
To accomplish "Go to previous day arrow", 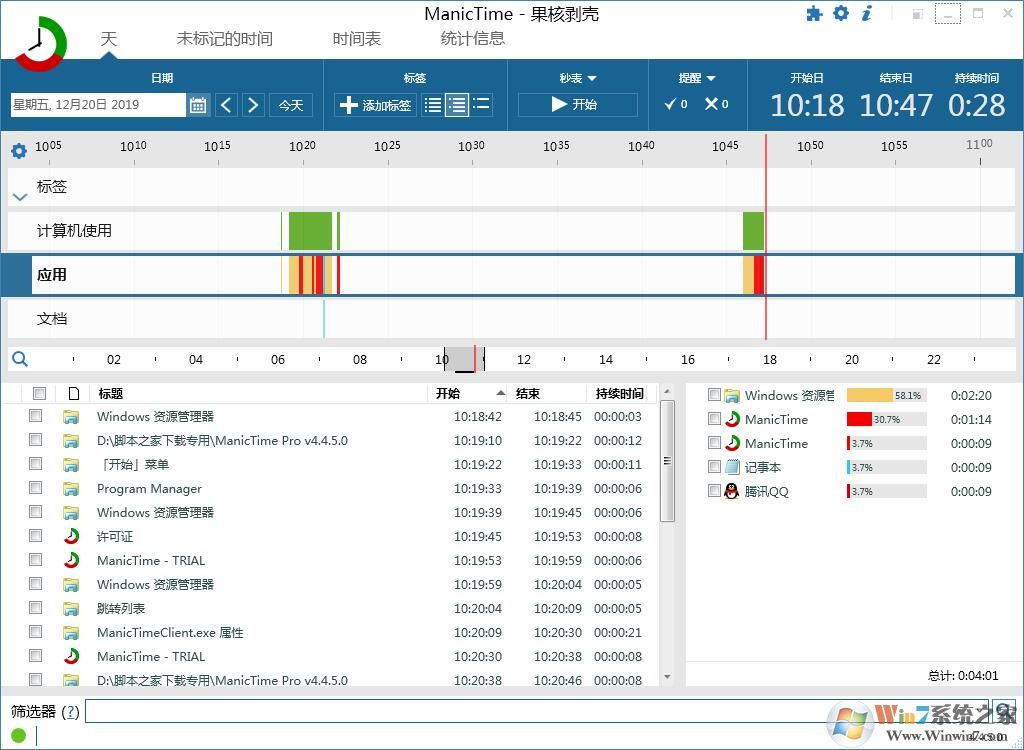I will pyautogui.click(x=227, y=105).
